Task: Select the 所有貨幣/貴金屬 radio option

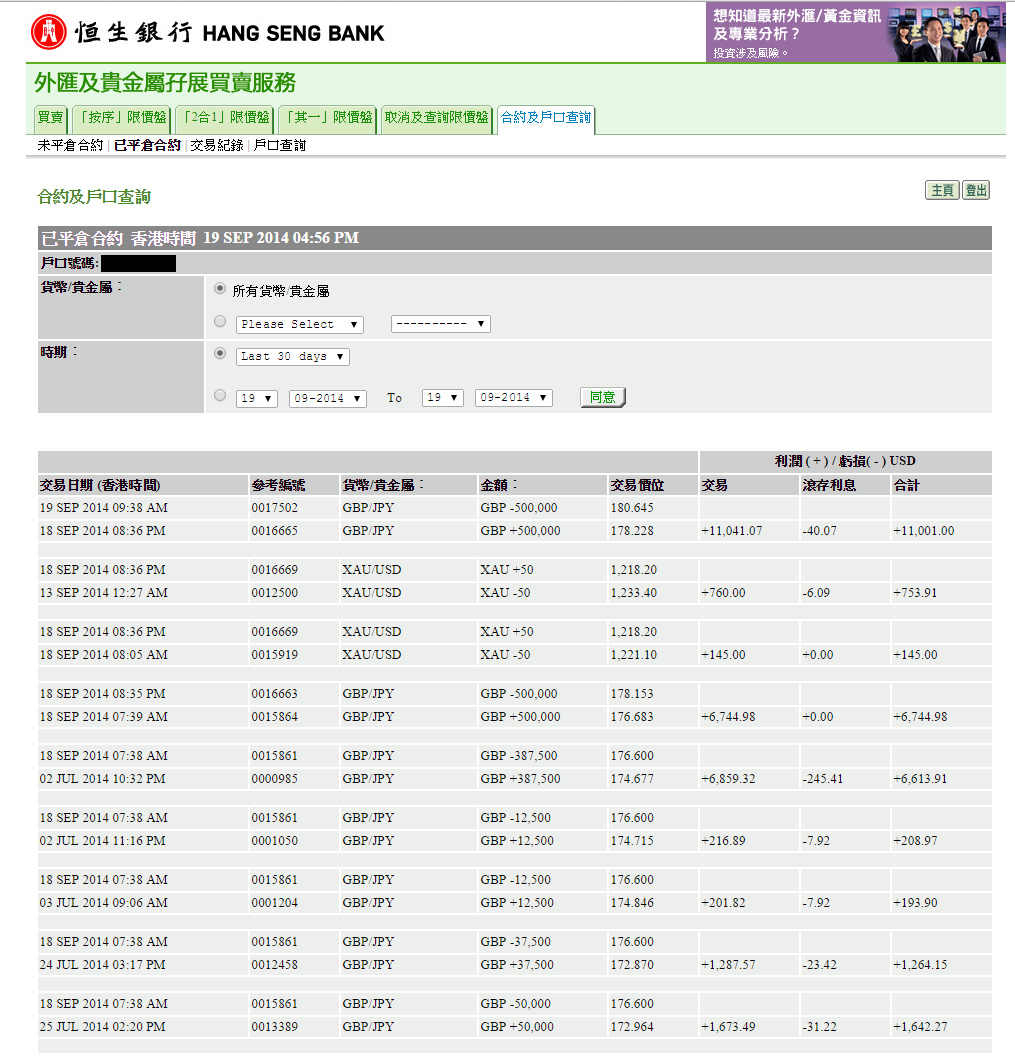Action: [220, 289]
